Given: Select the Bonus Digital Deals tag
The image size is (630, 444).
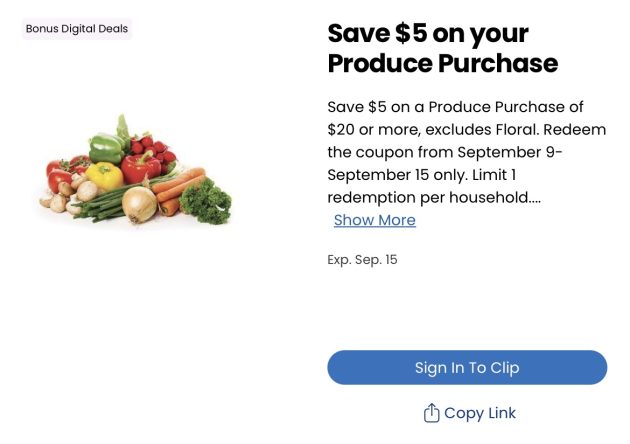Looking at the screenshot, I should (77, 29).
